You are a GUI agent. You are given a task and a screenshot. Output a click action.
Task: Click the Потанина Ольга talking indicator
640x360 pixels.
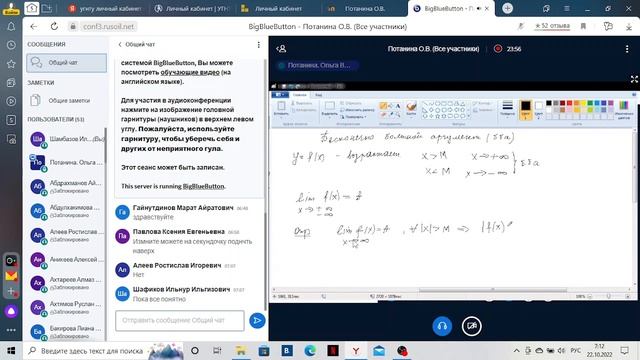pos(318,65)
